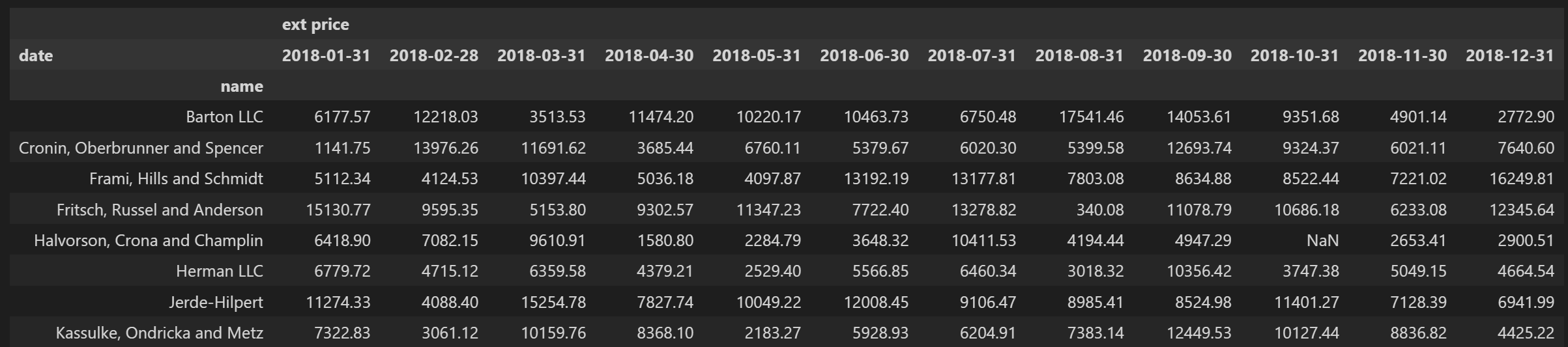Click the Cronin, Oberbrunner and Spencer row label
This screenshot has height=347, width=1568.
coord(141,148)
